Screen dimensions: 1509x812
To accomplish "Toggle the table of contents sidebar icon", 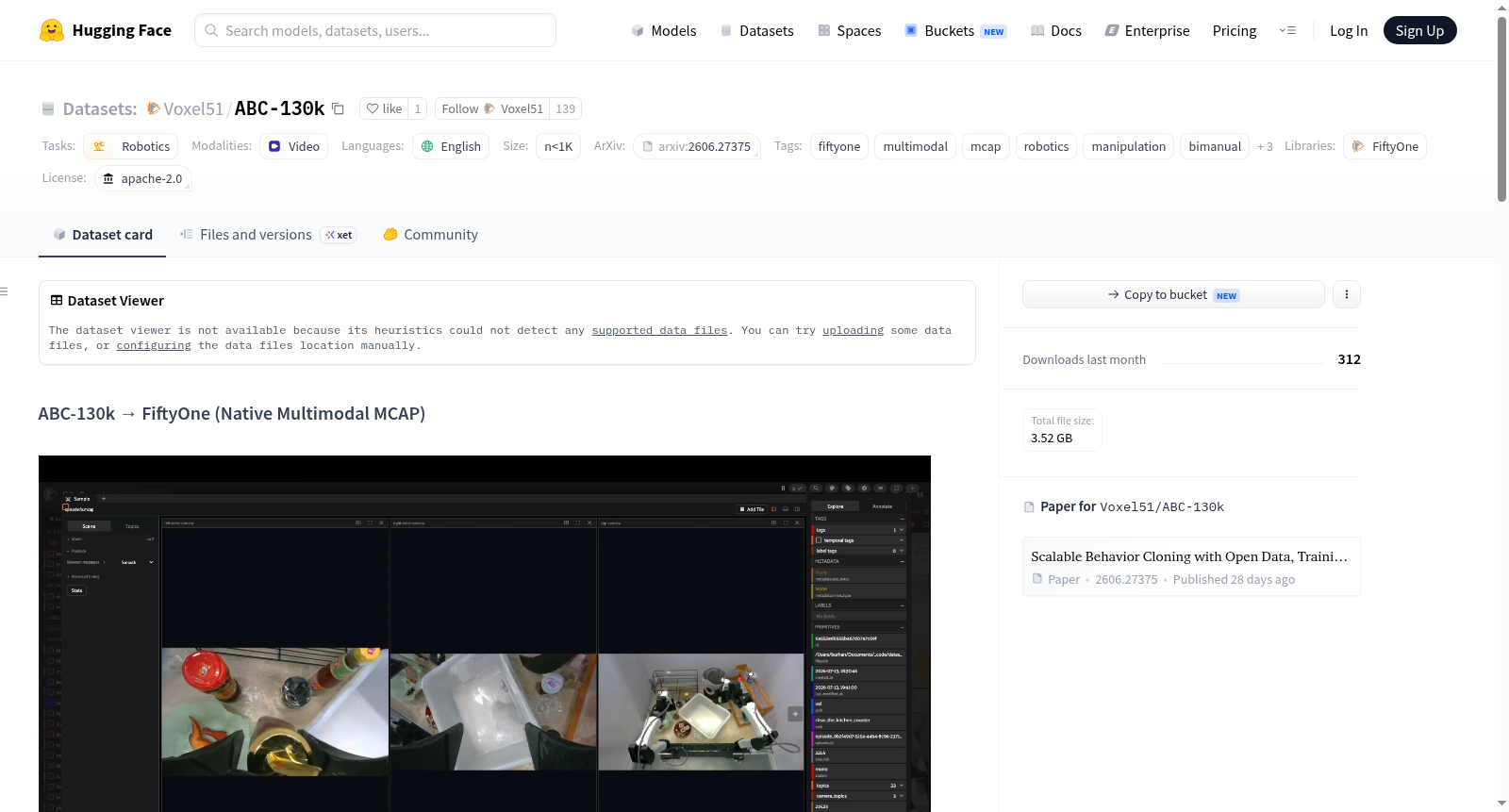I will point(4,291).
